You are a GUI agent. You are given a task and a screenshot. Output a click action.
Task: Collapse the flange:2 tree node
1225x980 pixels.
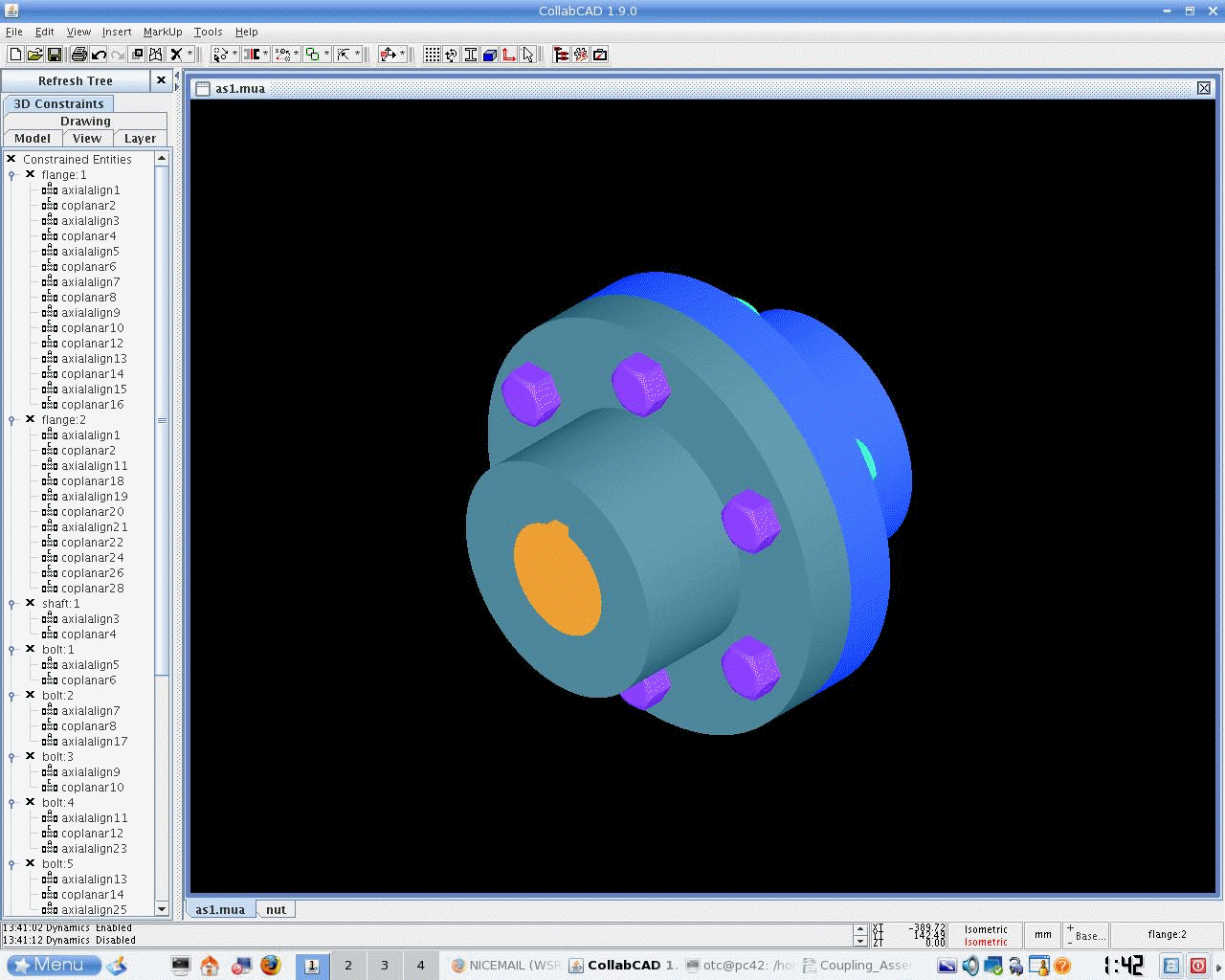click(x=11, y=420)
